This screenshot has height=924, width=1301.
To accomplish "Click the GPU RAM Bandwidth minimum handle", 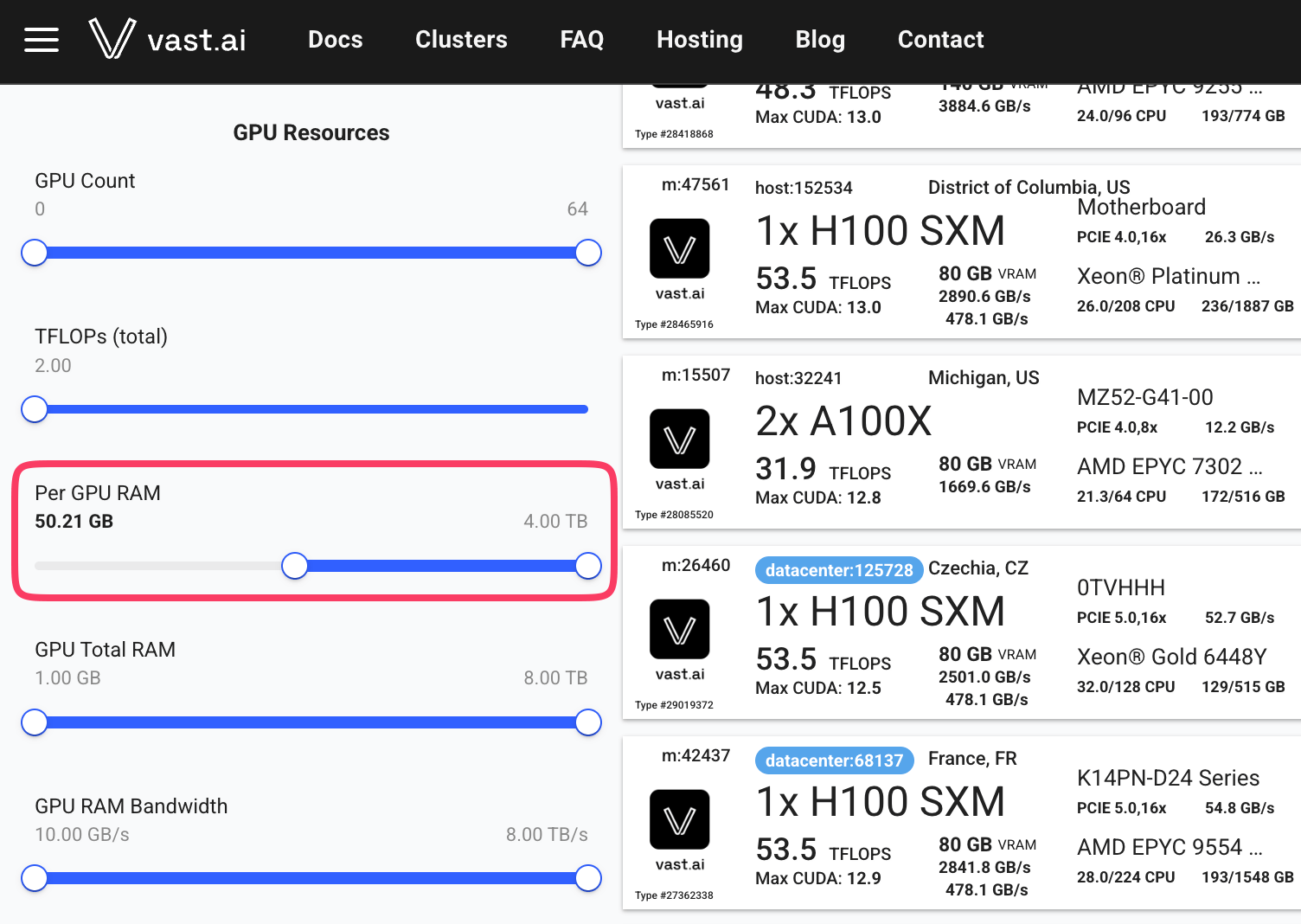I will (x=35, y=878).
